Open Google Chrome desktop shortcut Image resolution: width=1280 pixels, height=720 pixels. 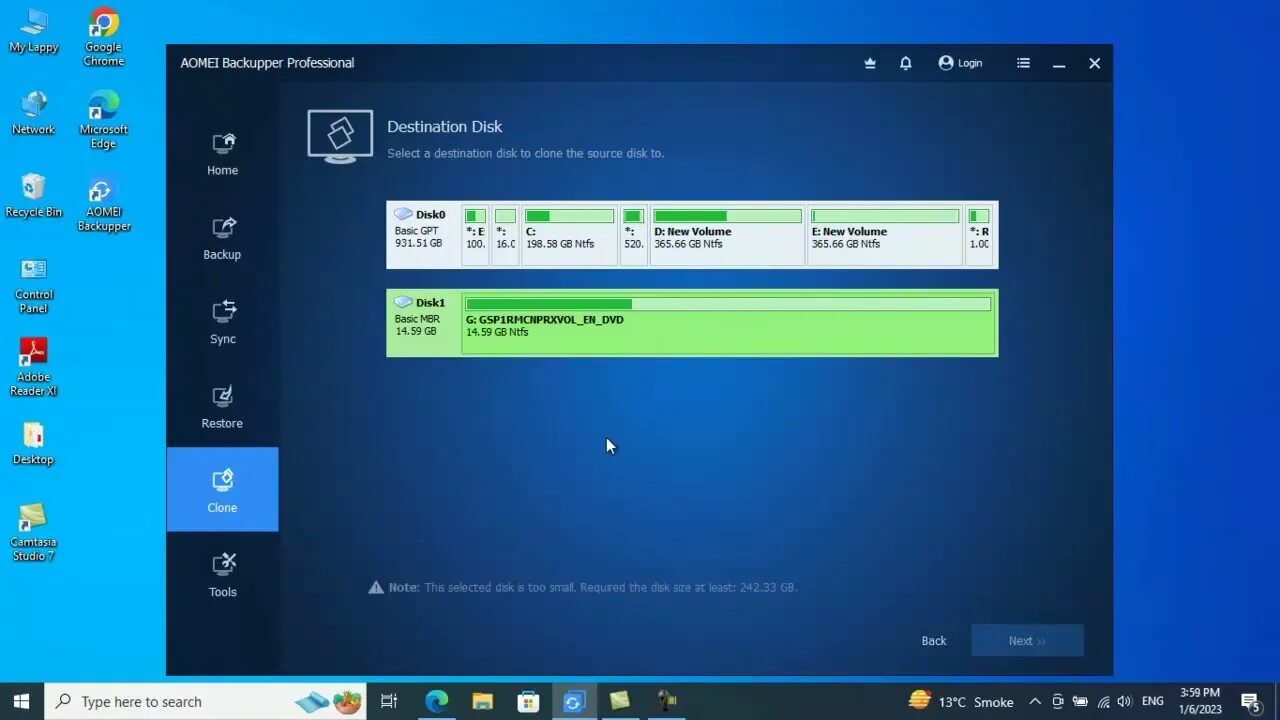coord(103,38)
